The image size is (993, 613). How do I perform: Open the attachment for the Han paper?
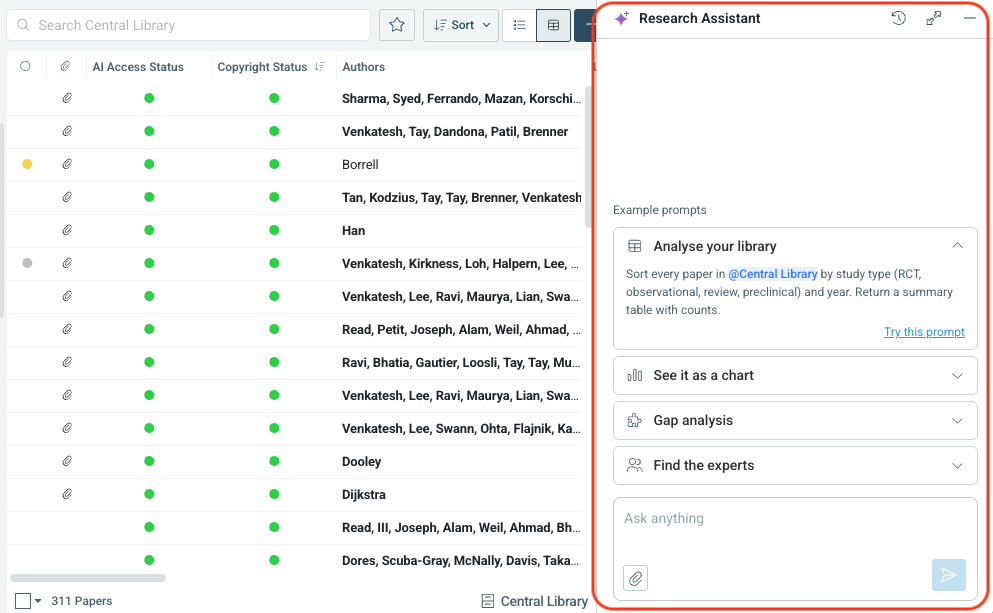tap(66, 230)
